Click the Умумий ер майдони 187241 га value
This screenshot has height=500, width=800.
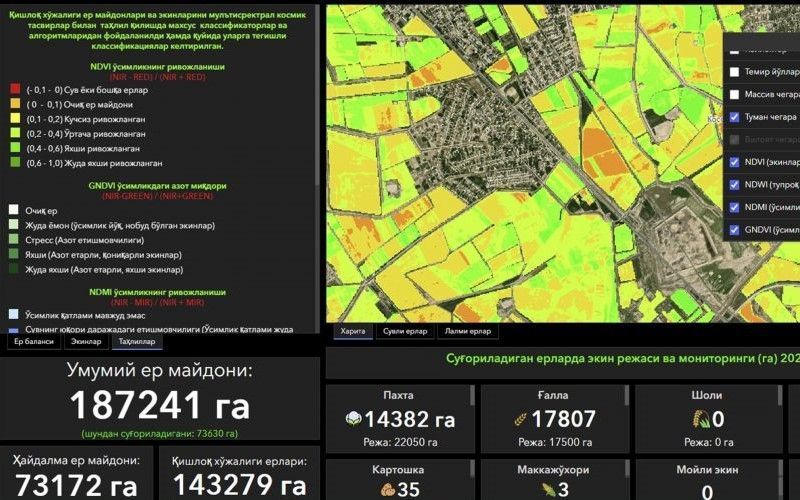pos(160,406)
